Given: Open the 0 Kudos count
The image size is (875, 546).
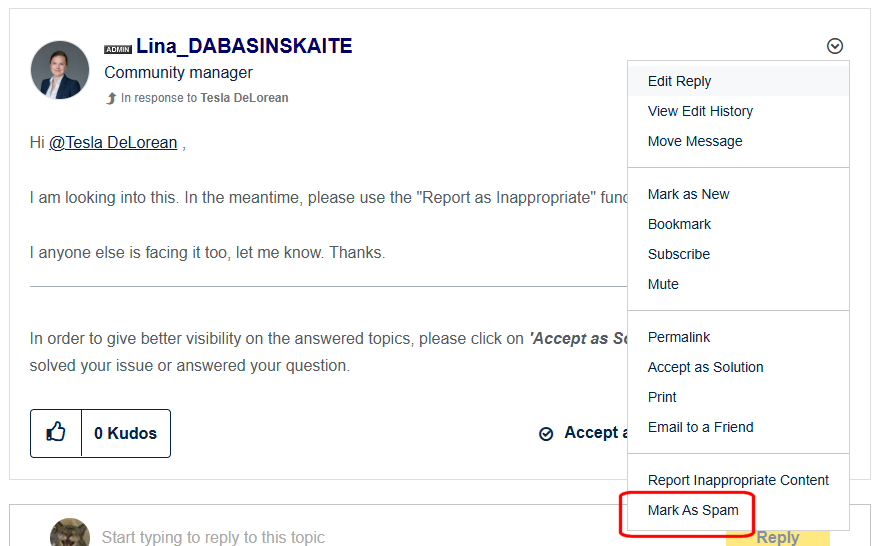Looking at the screenshot, I should [125, 433].
